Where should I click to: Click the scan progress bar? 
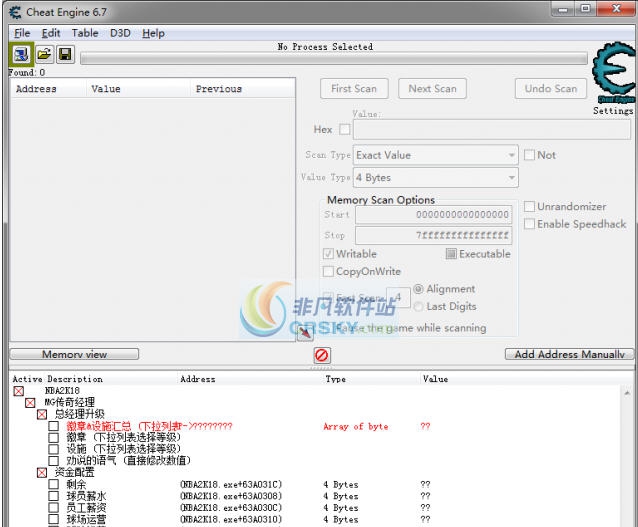coord(334,59)
